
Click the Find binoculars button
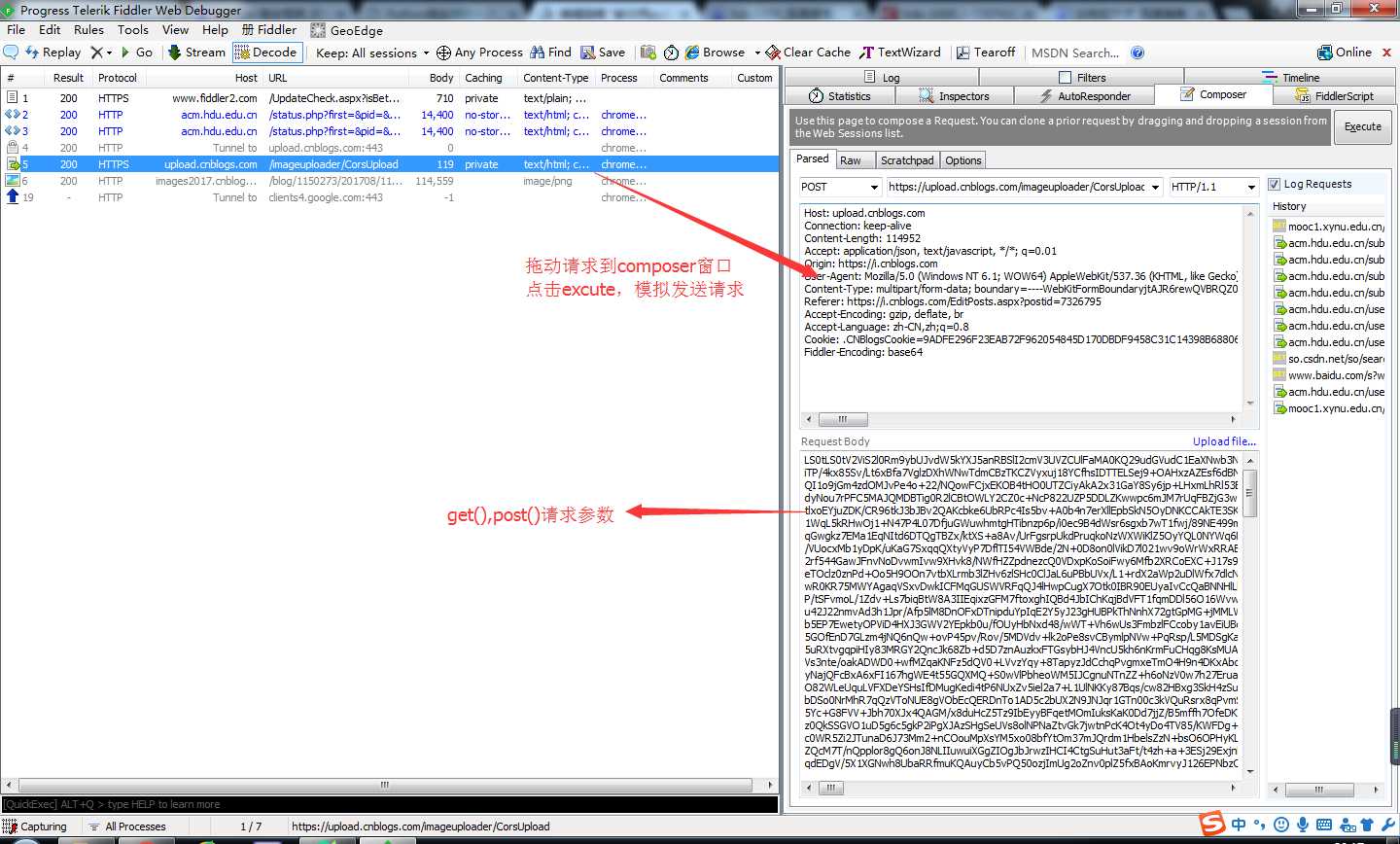point(550,53)
